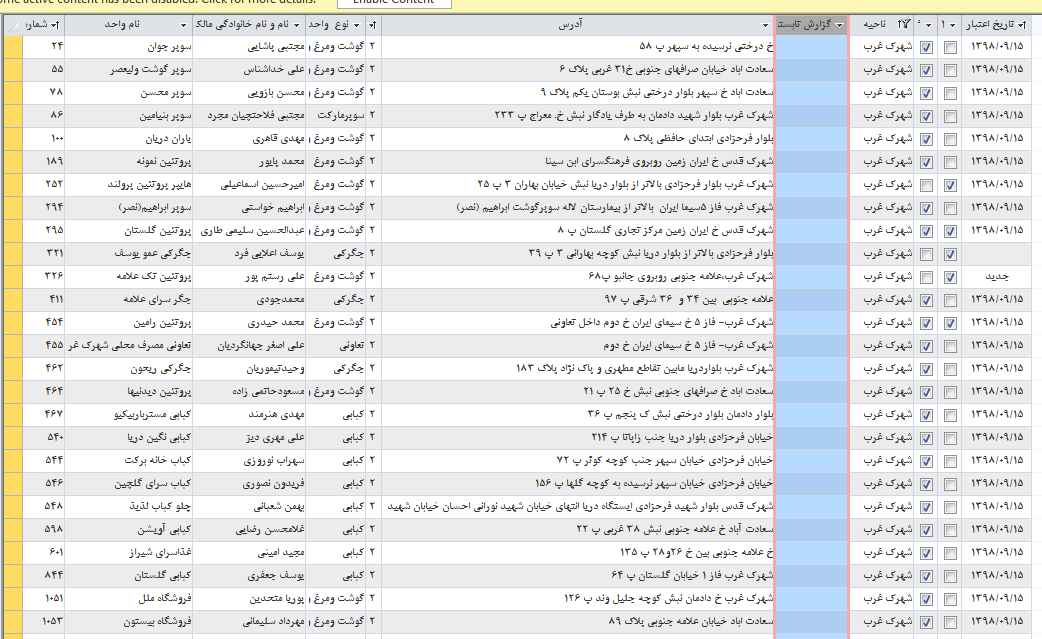The image size is (1042, 639).
Task: Click empty تاریخ اعتبار cell of row ۳۲۱
Action: 996,254
